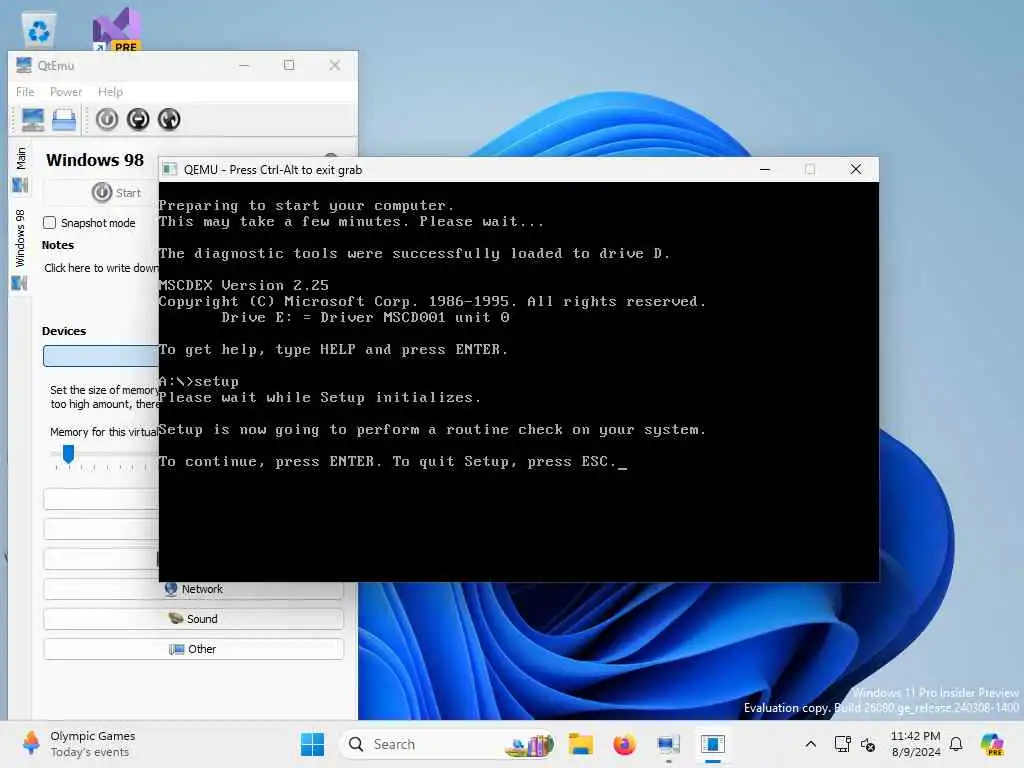
Task: Open the Windows Start menu
Action: pos(312,744)
